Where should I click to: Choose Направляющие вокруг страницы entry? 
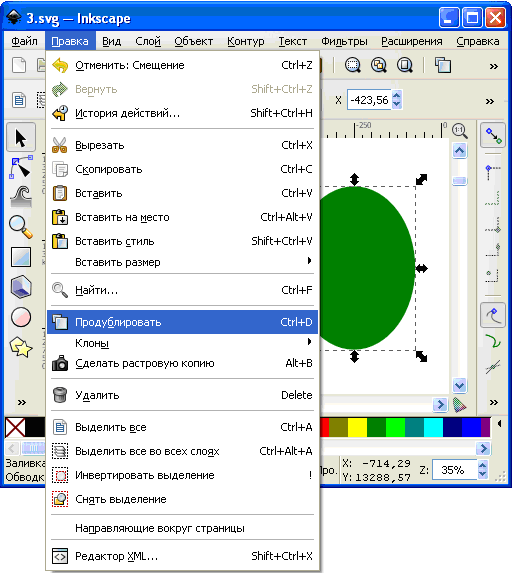[182, 528]
